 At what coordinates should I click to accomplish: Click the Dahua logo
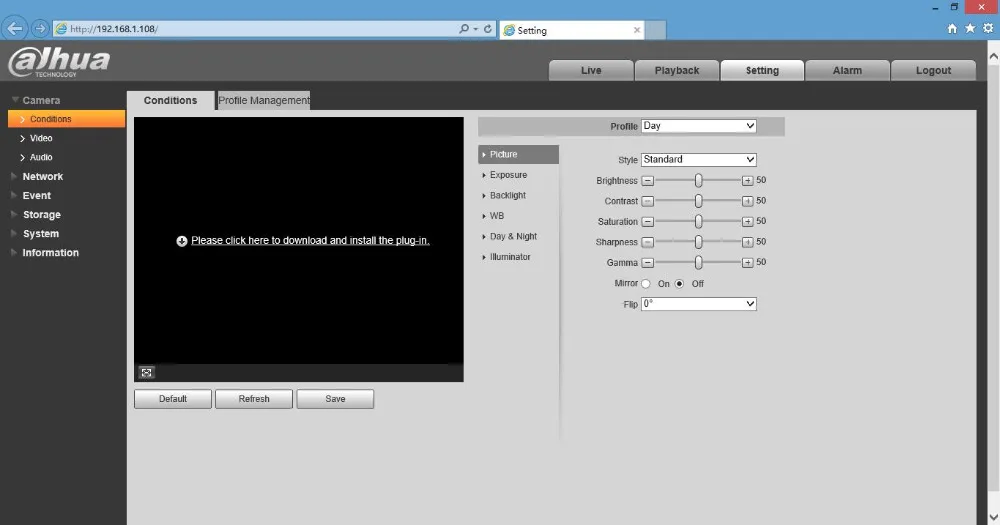[x=59, y=62]
